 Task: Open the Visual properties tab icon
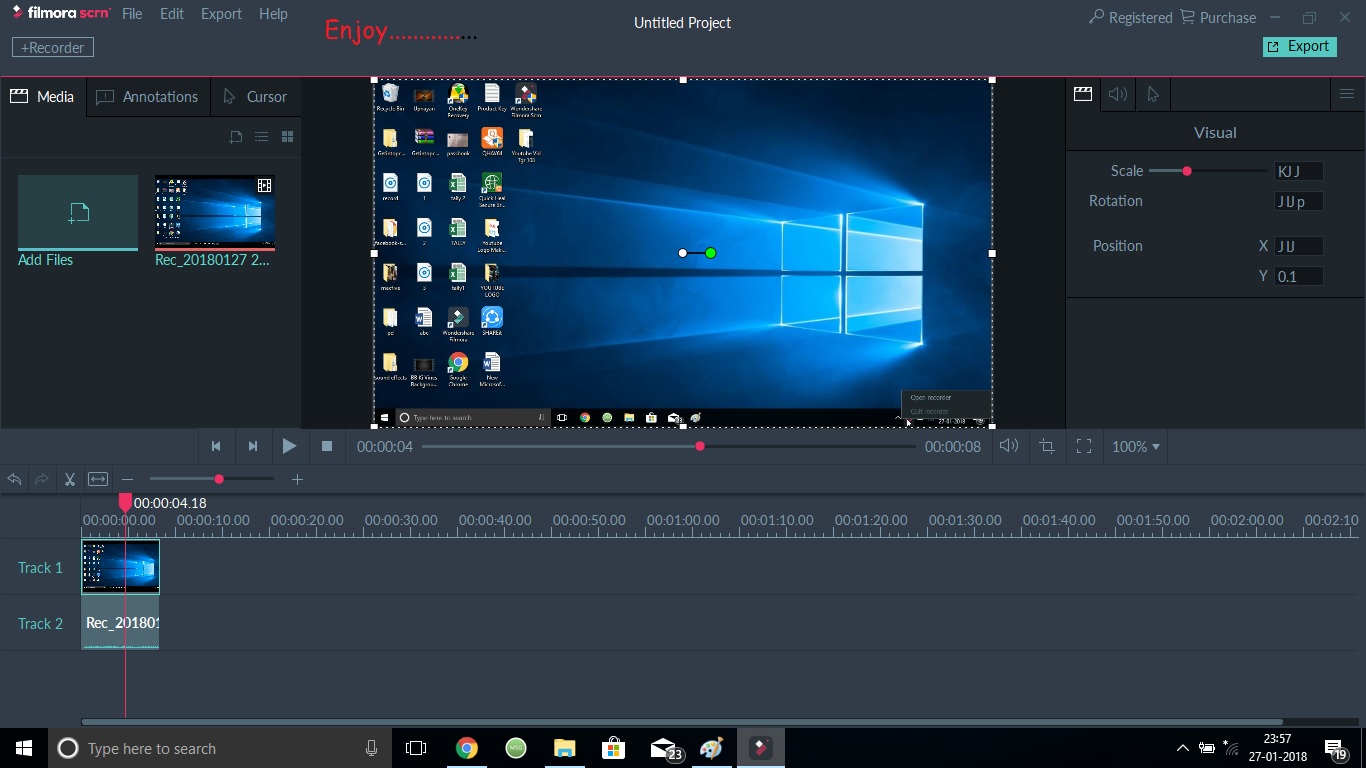click(x=1082, y=94)
